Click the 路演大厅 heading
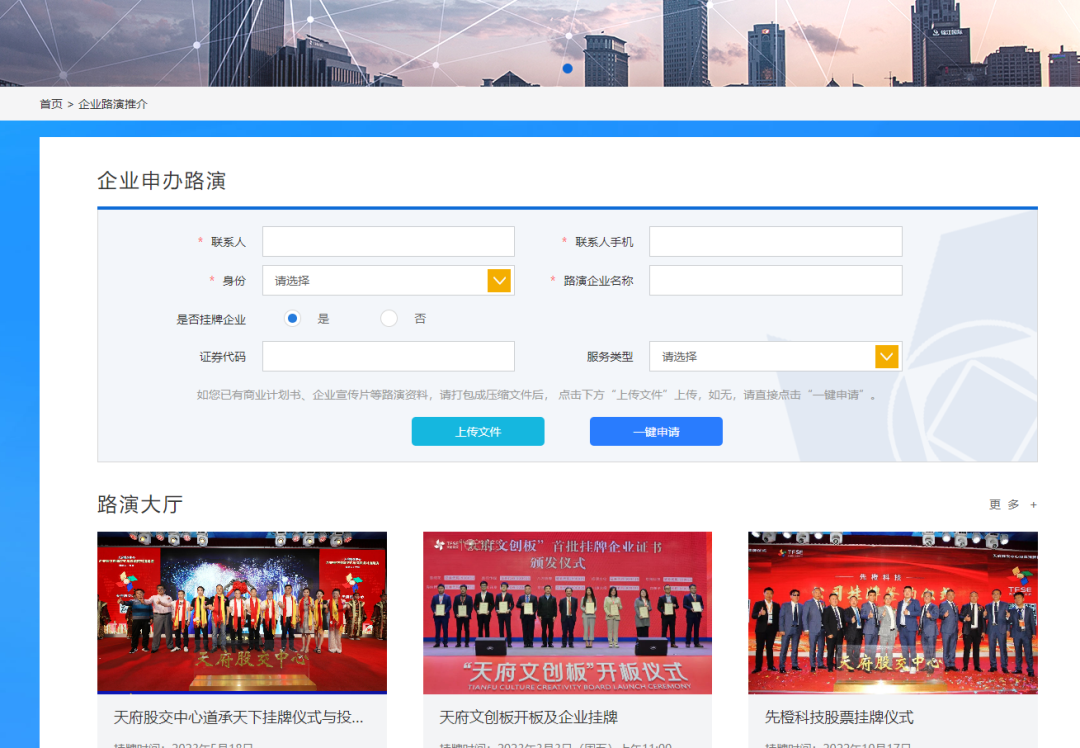Image resolution: width=1080 pixels, height=748 pixels. [140, 504]
